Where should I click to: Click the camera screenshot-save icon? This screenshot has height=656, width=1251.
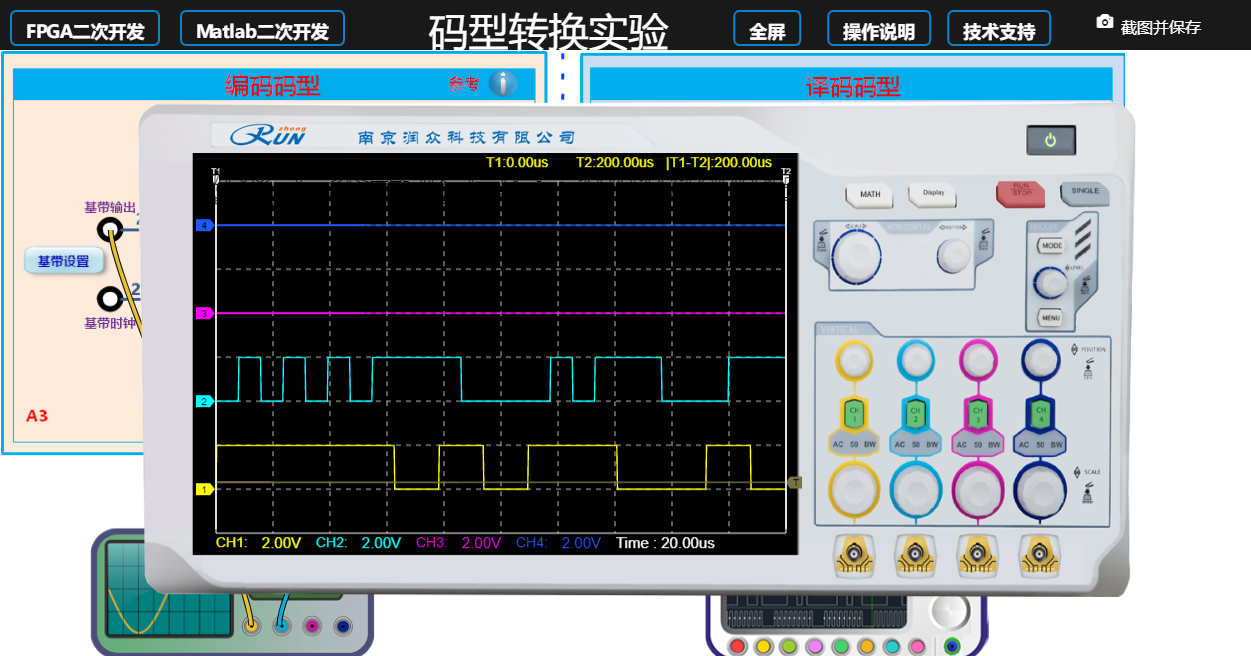click(1105, 20)
